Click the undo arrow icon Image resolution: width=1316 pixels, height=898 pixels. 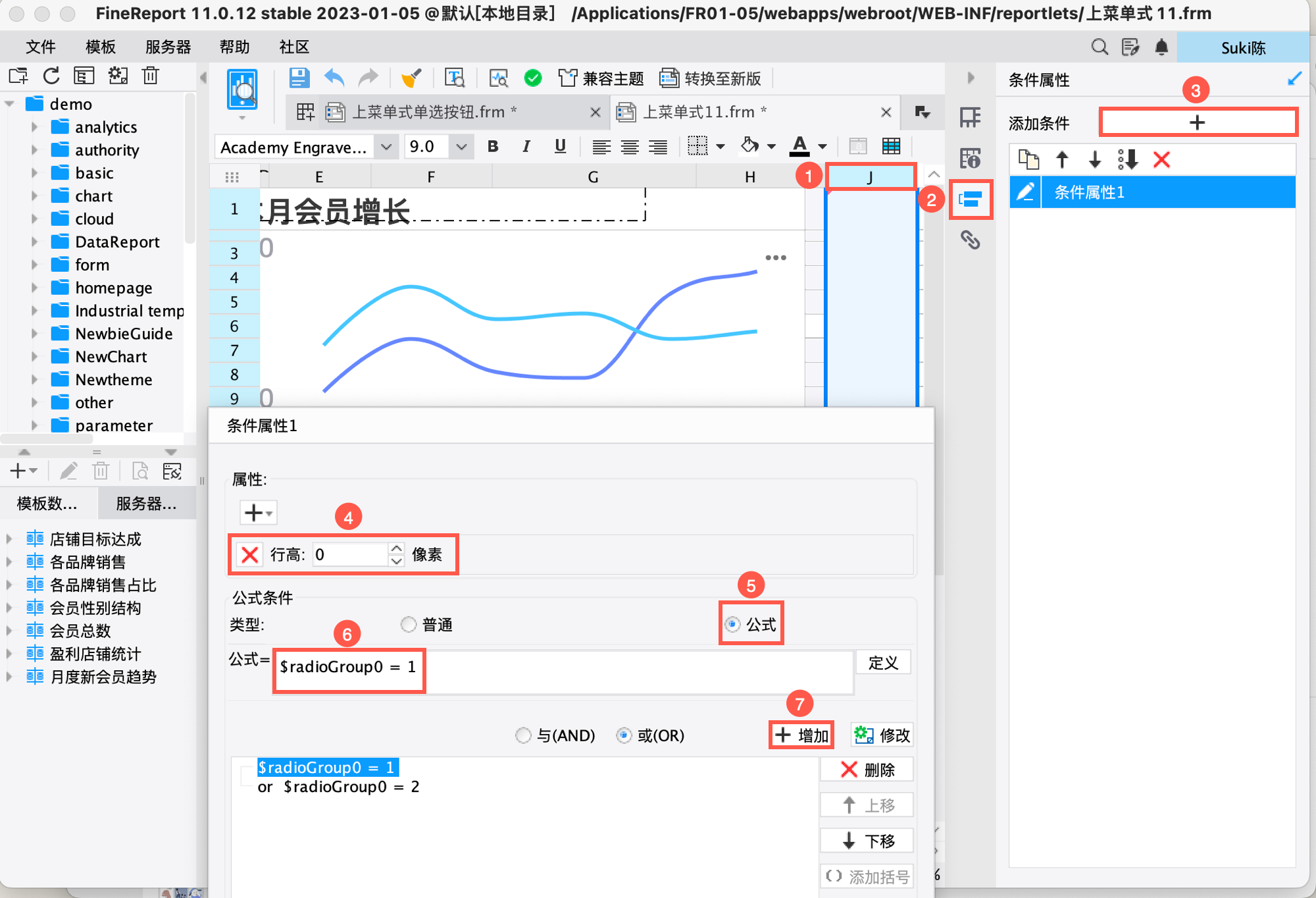click(334, 78)
